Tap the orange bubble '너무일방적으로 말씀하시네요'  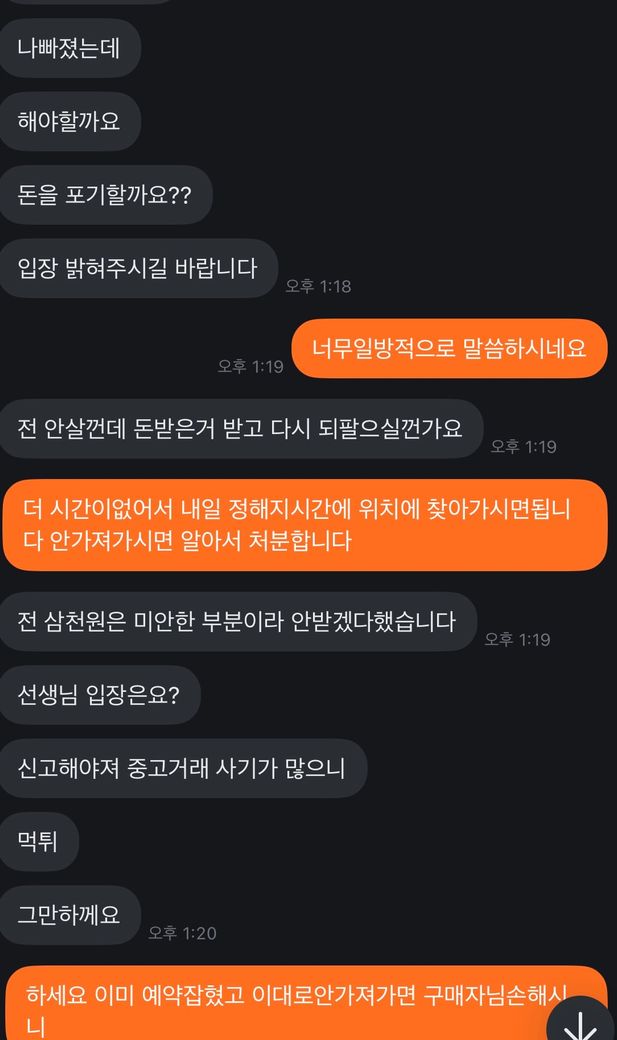pyautogui.click(x=449, y=348)
